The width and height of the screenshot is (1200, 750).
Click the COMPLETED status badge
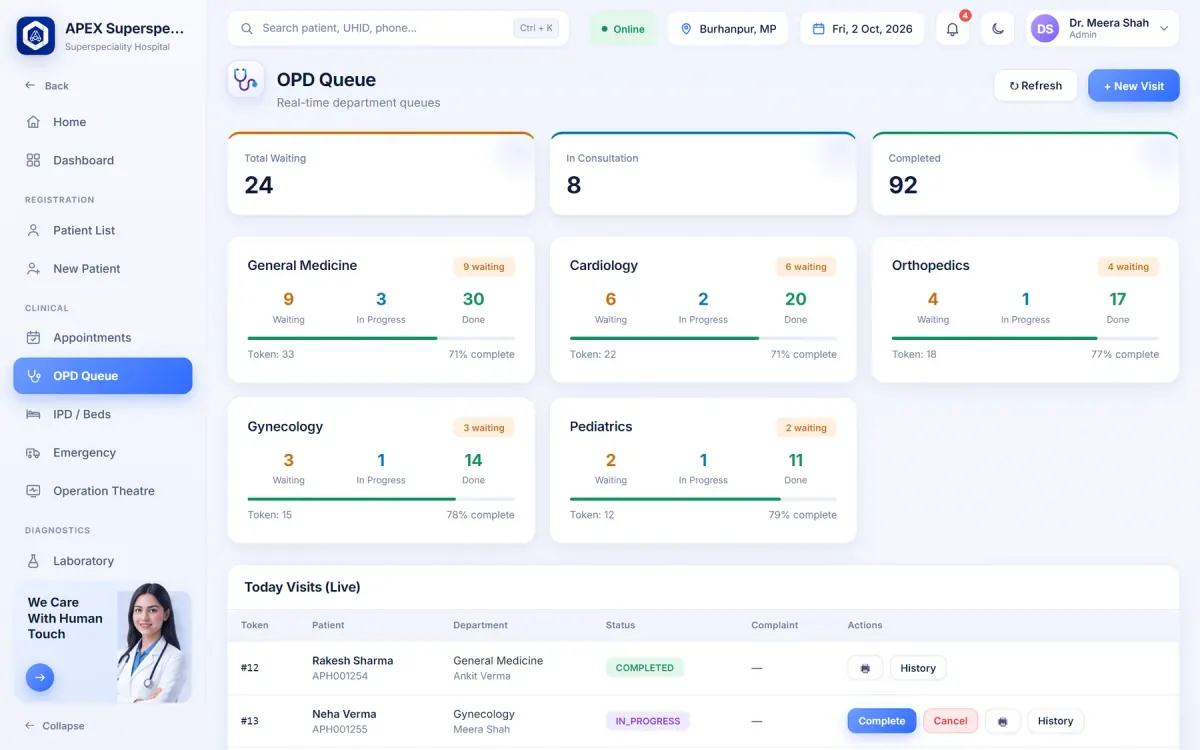(x=645, y=668)
